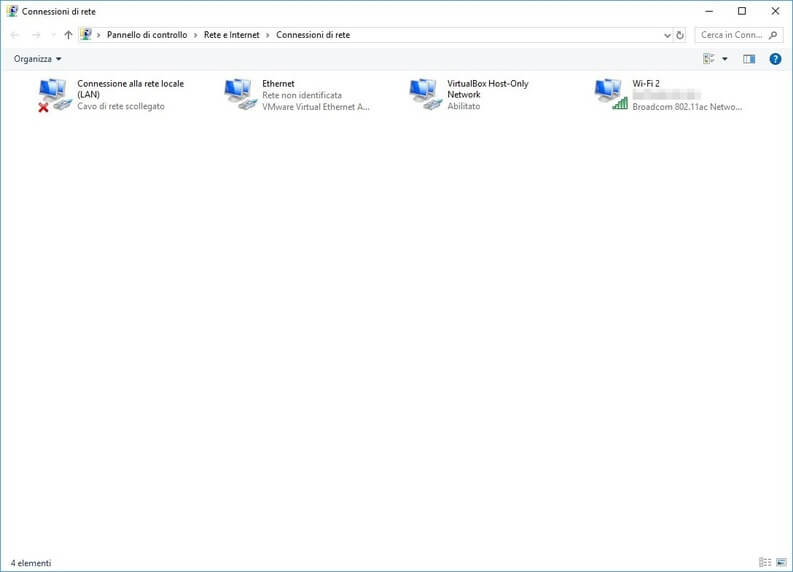Click the Cavo di rete scollegato status
Screen dimensions: 793x572
click(121, 106)
